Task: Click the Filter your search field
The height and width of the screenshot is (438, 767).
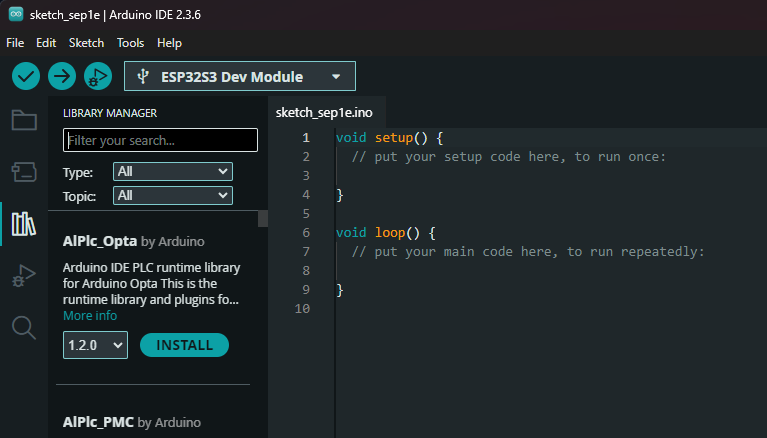Action: [160, 140]
